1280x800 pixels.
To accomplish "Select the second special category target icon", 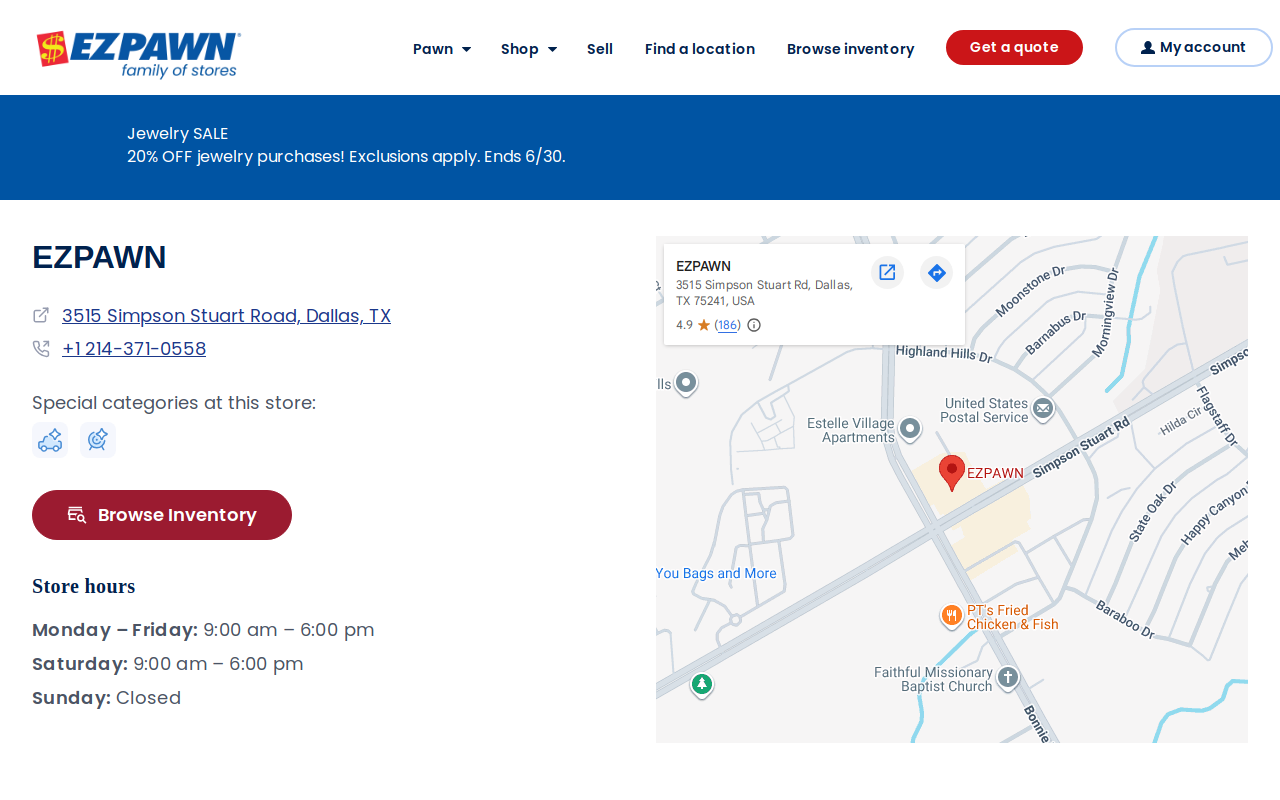I will pyautogui.click(x=98, y=440).
